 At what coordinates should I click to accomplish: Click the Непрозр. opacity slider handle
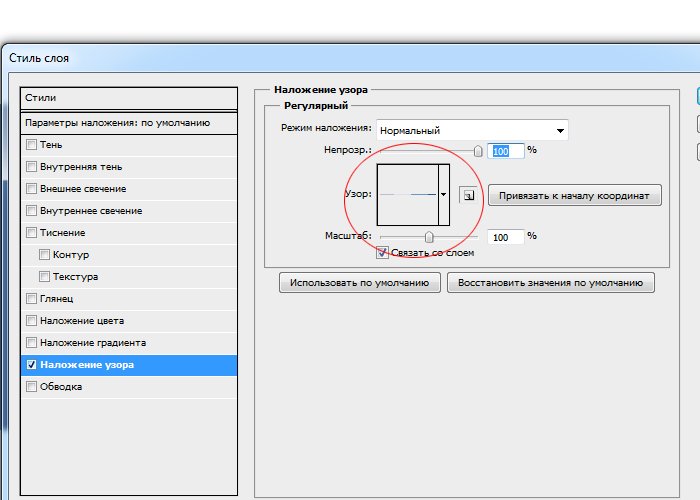(478, 151)
